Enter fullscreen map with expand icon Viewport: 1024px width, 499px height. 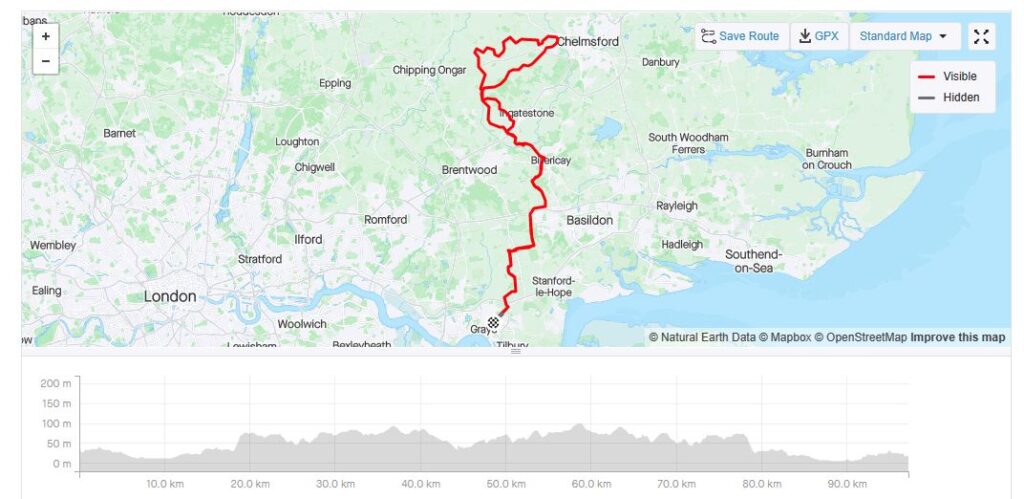981,37
